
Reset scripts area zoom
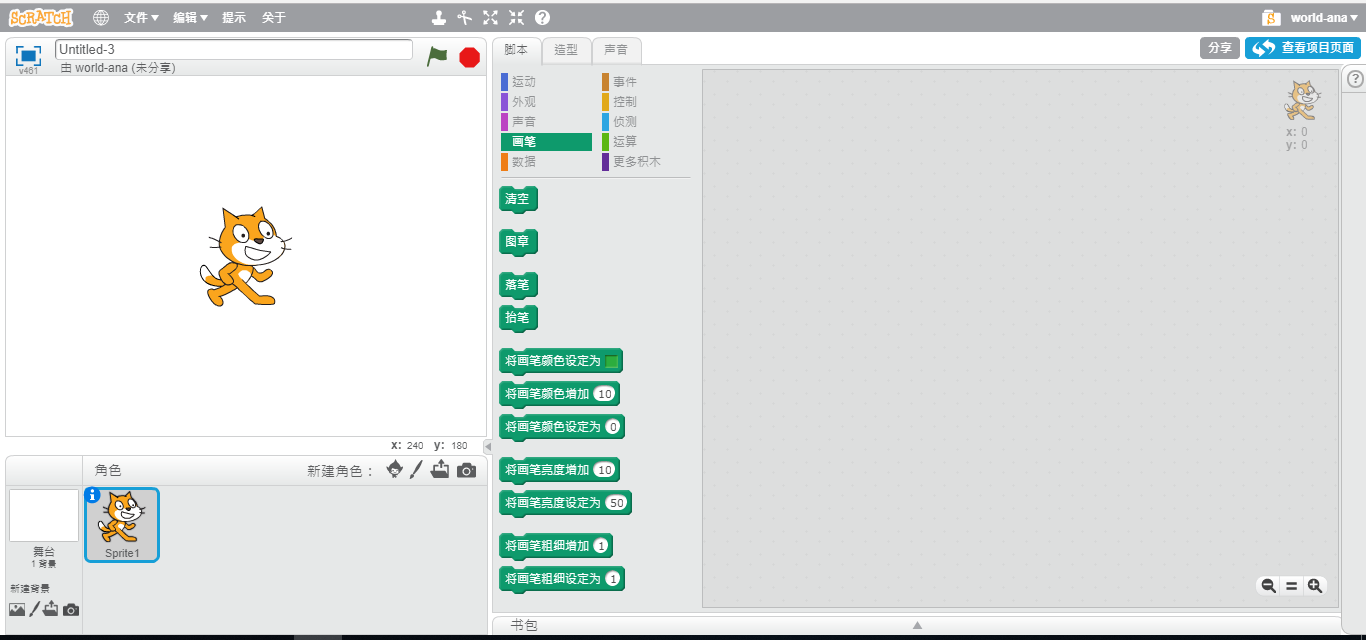click(1291, 586)
